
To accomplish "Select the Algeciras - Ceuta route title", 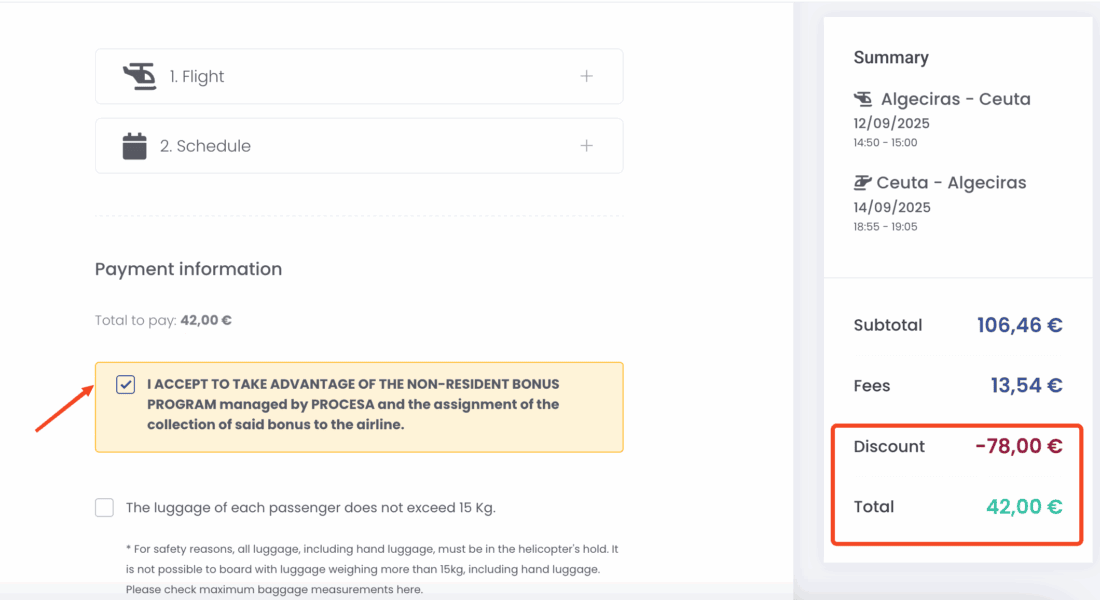I will [x=955, y=99].
